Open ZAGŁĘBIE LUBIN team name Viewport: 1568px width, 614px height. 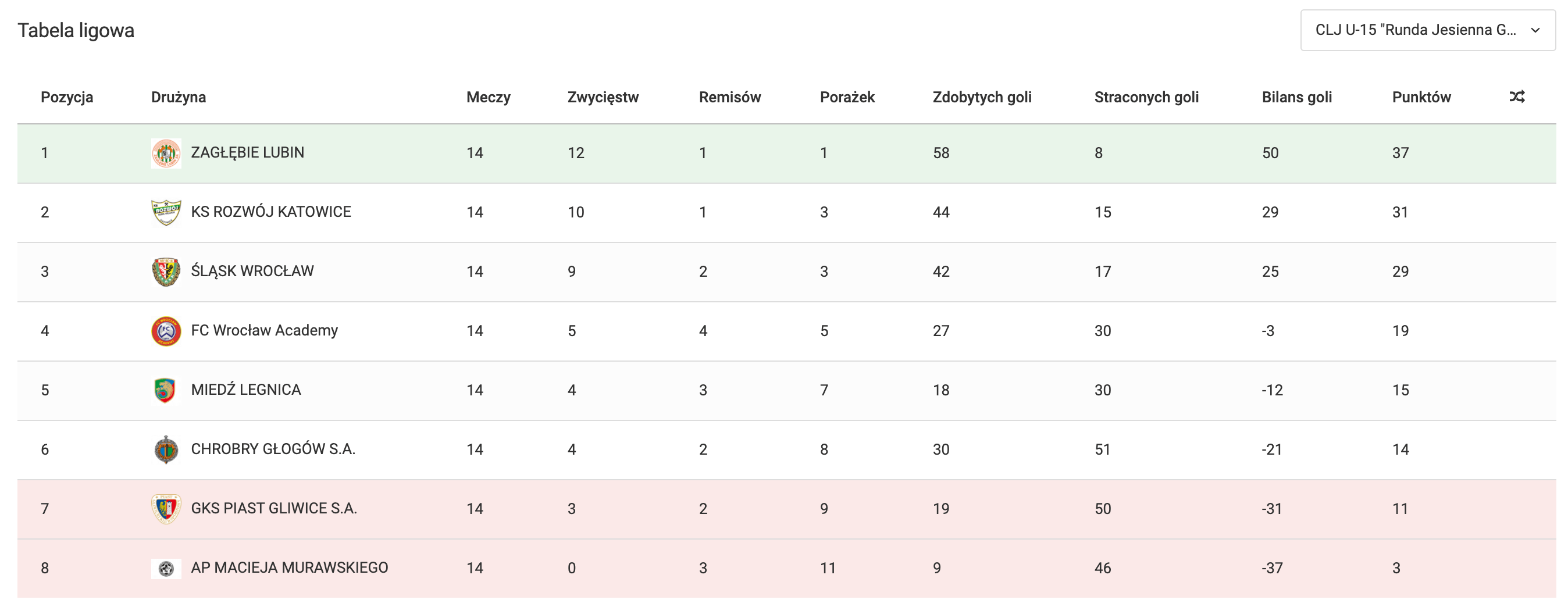click(x=247, y=153)
